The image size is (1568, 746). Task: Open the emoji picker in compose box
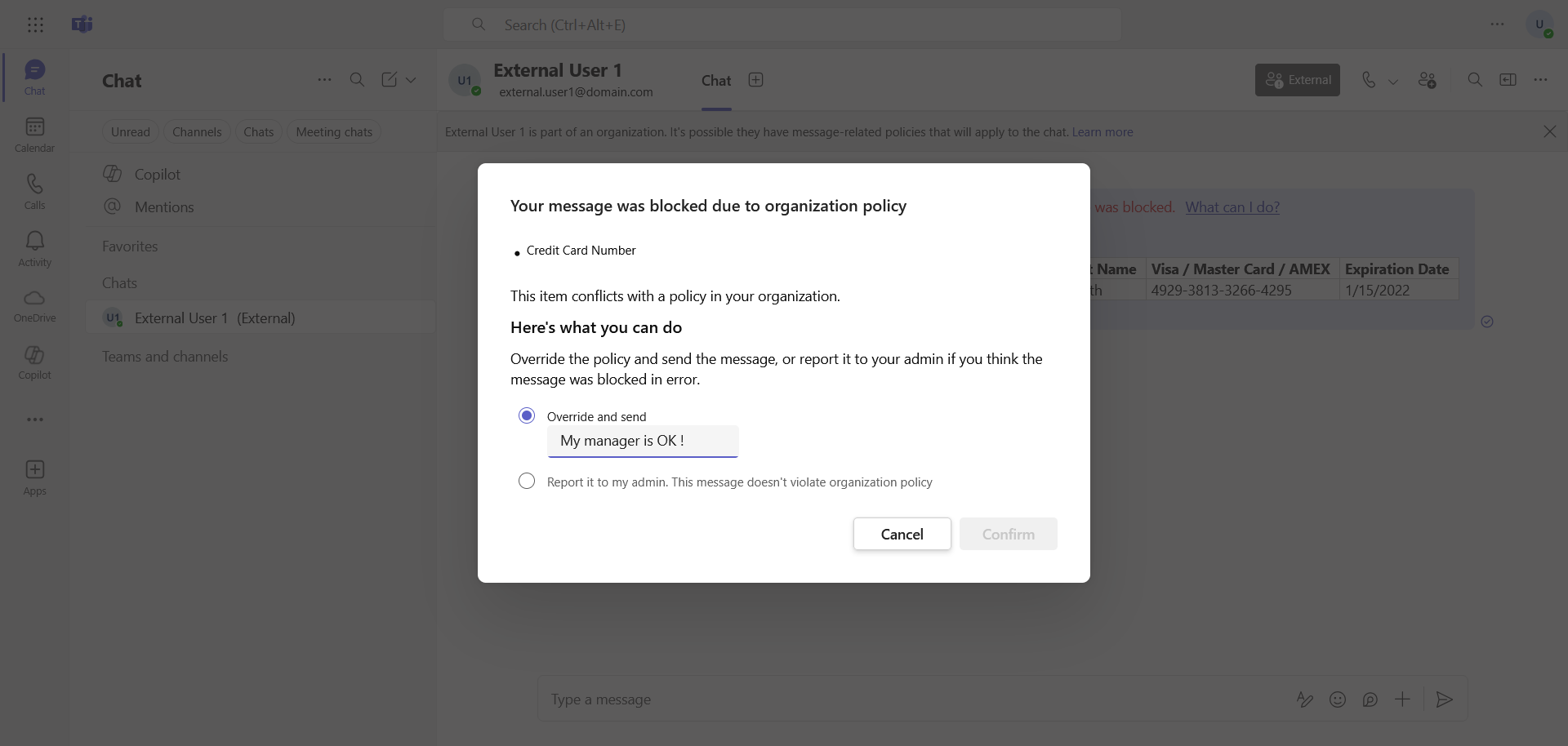click(1338, 699)
